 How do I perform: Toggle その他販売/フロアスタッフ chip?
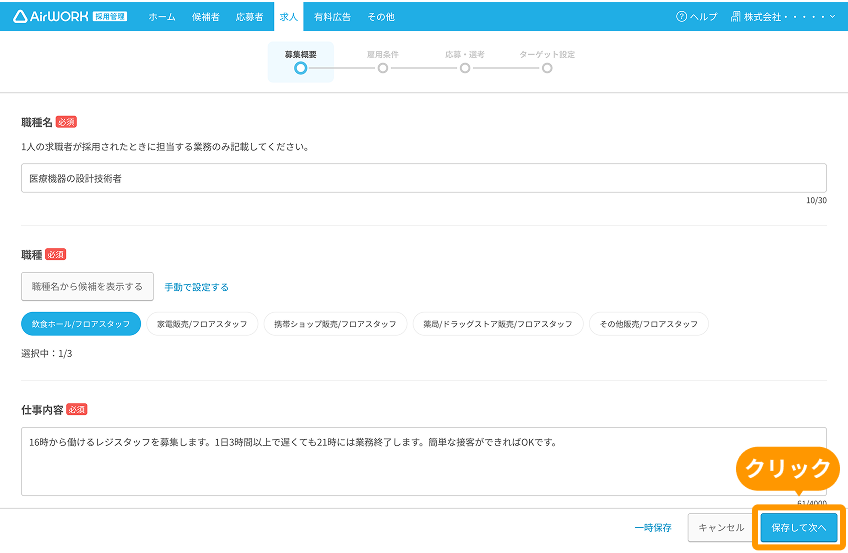point(648,324)
